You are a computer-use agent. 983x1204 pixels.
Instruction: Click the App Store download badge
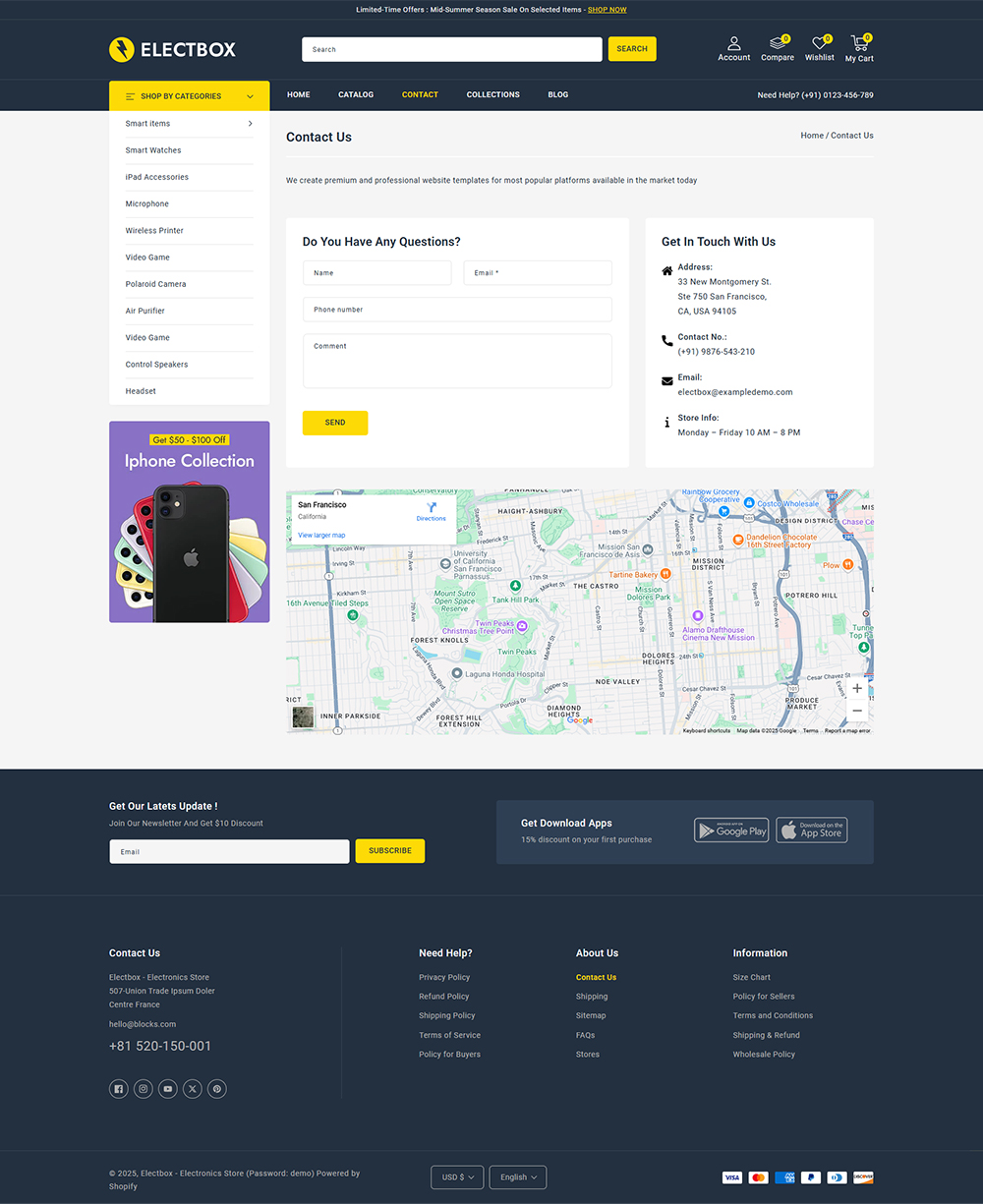(811, 830)
